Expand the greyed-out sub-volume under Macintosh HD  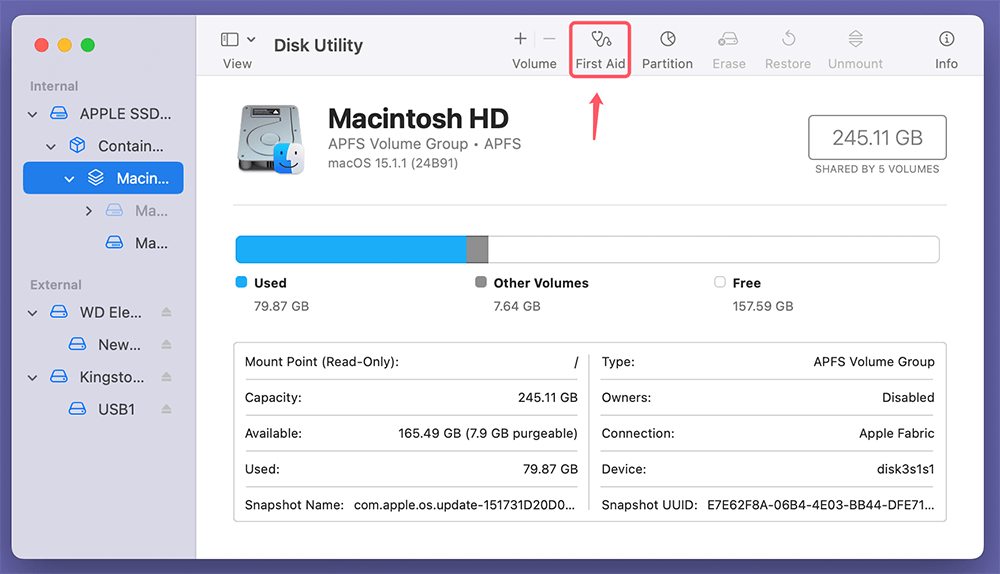click(x=89, y=211)
